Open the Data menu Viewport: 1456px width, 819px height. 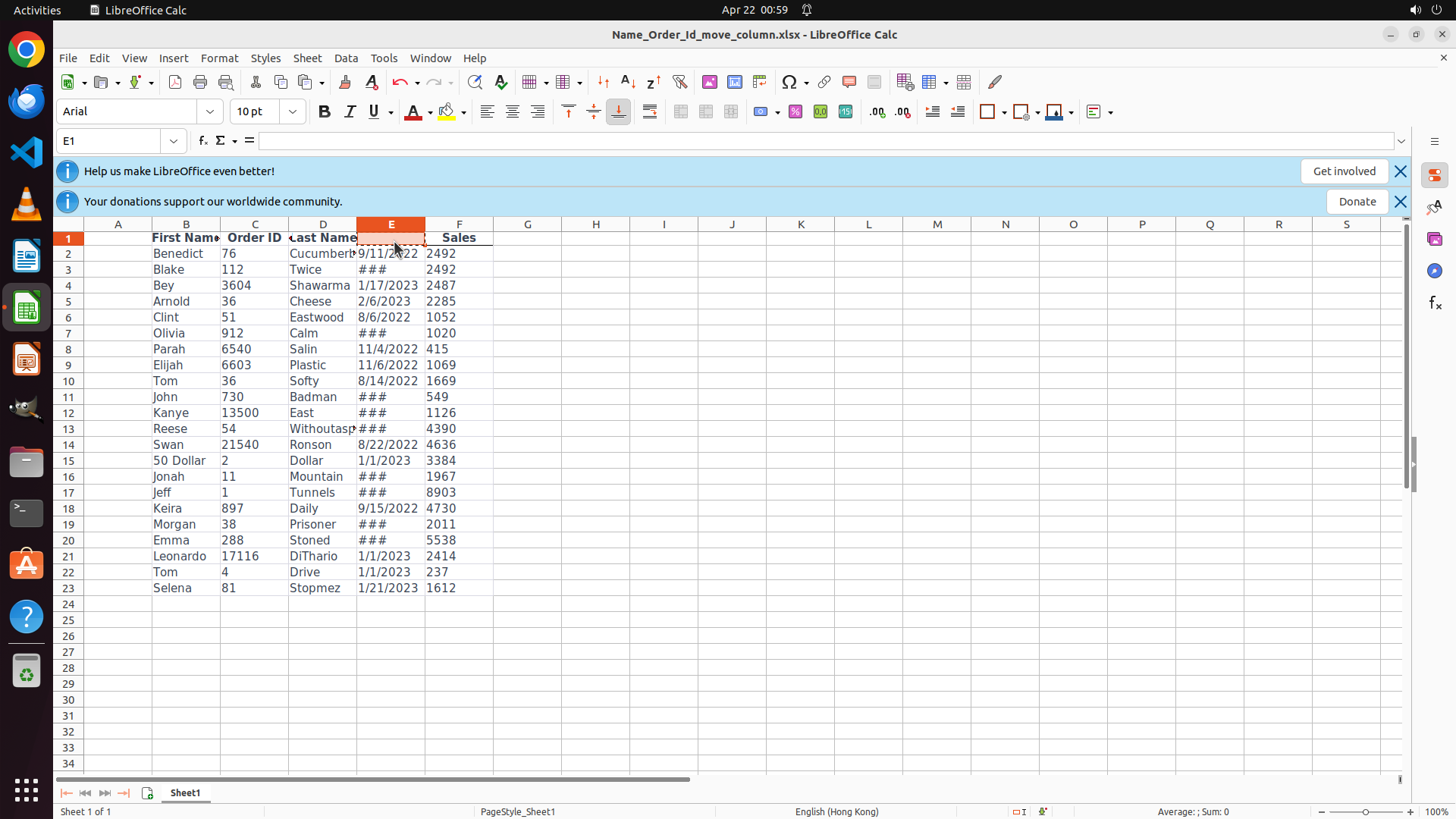tap(346, 58)
